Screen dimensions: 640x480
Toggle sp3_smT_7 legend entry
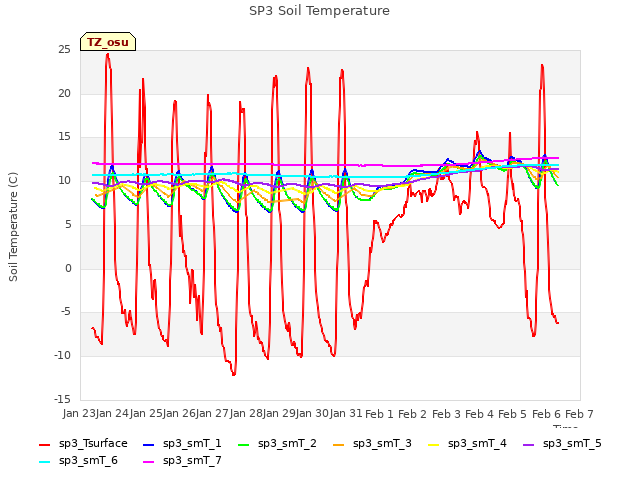click(182, 461)
